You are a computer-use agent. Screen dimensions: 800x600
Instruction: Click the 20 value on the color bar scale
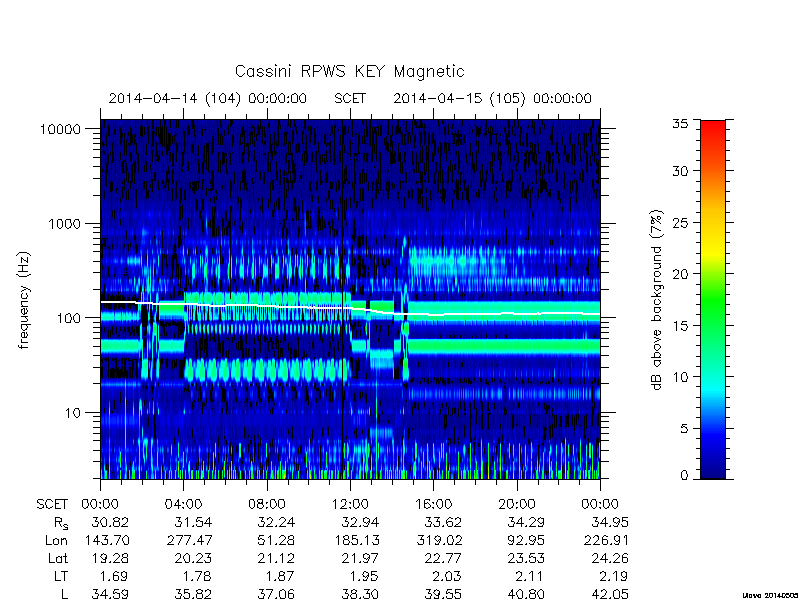point(680,274)
